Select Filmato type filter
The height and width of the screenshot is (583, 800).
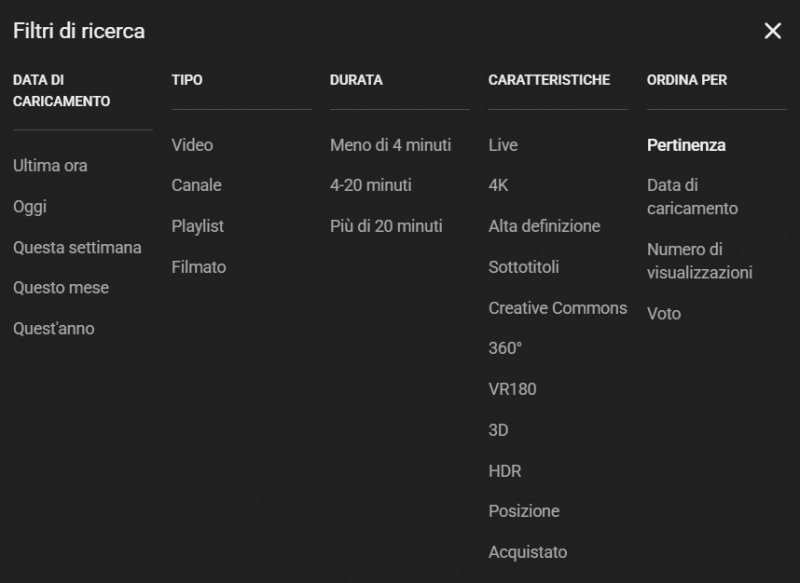pos(199,267)
